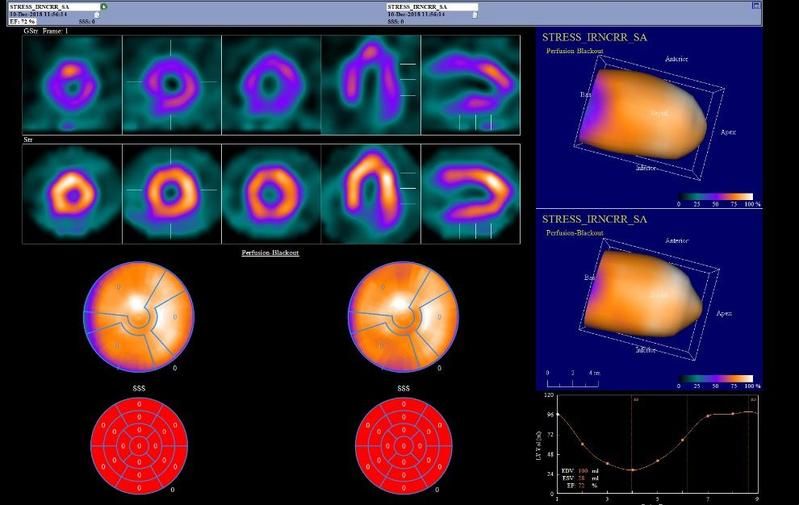Select the left STRESS_IRNCRR_SA dataset title field
The image size is (799, 505).
tap(53, 6)
